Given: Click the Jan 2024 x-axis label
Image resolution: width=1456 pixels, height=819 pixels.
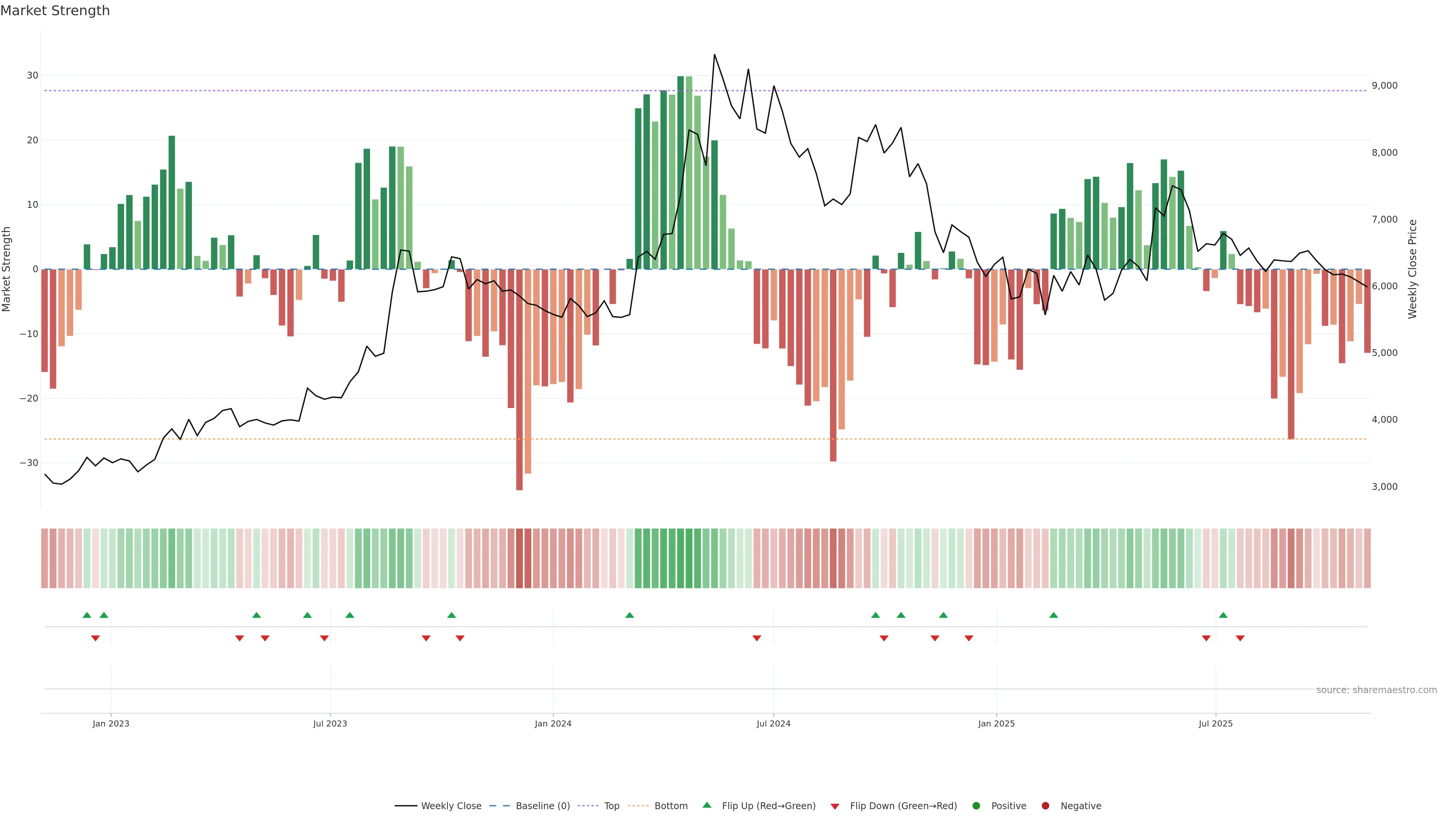Looking at the screenshot, I should point(553,723).
